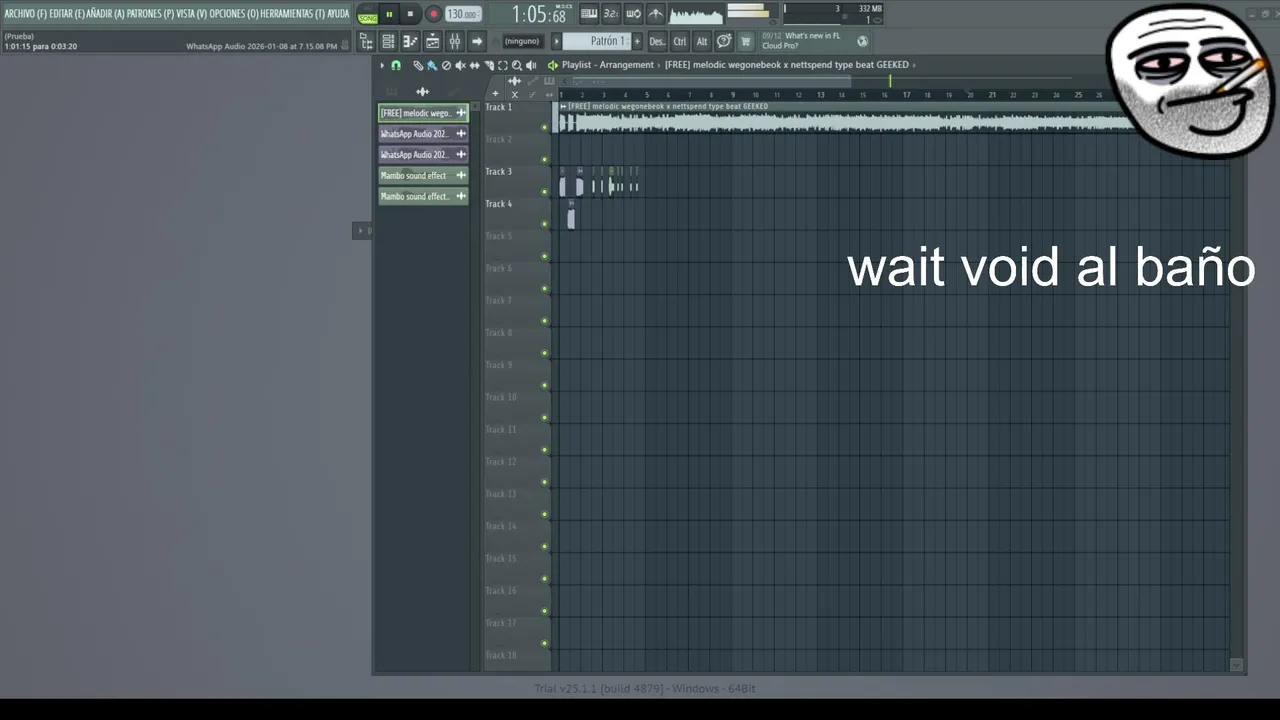The width and height of the screenshot is (1280, 720).
Task: Click the Alt button
Action: [702, 41]
